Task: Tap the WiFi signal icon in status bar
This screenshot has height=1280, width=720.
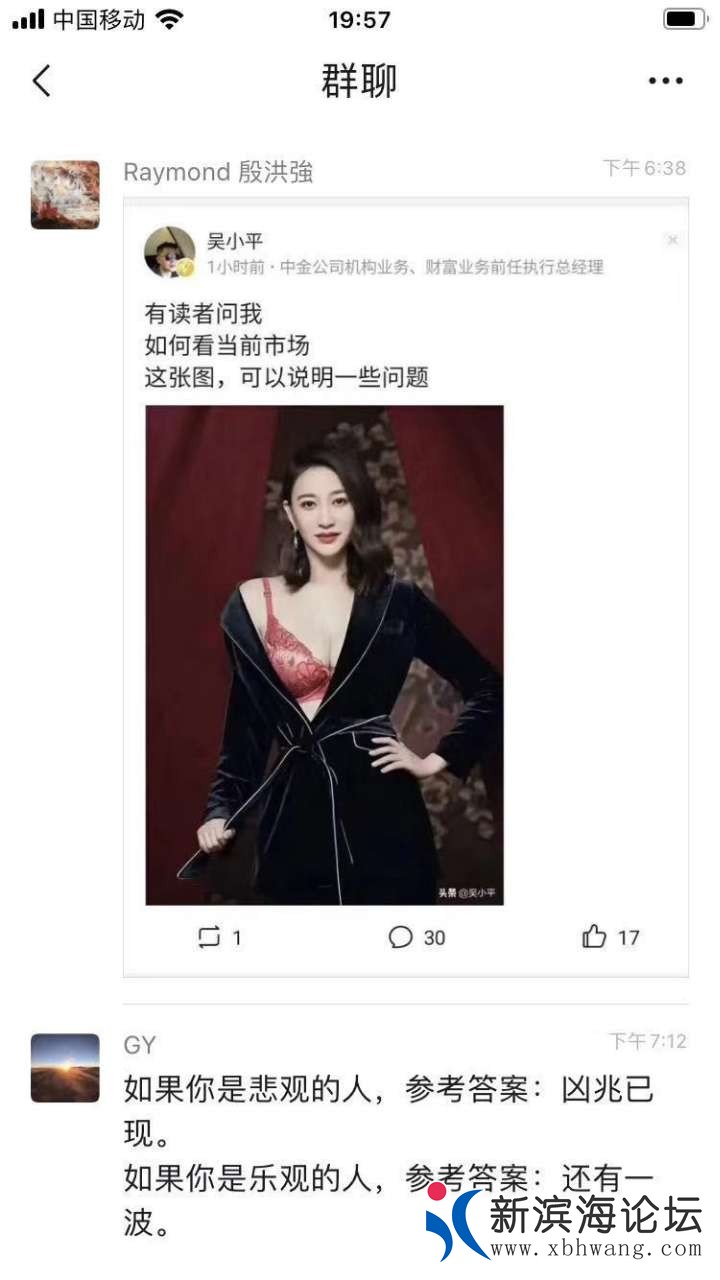Action: pyautogui.click(x=170, y=19)
